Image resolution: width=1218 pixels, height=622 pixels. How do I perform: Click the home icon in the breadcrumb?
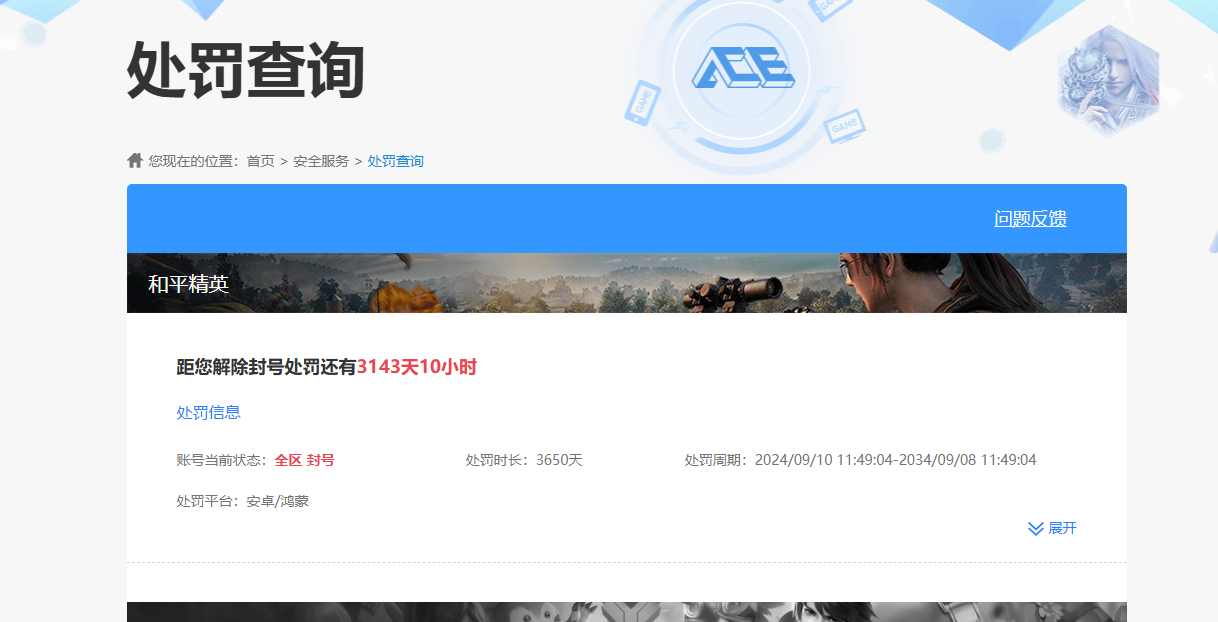click(x=135, y=161)
